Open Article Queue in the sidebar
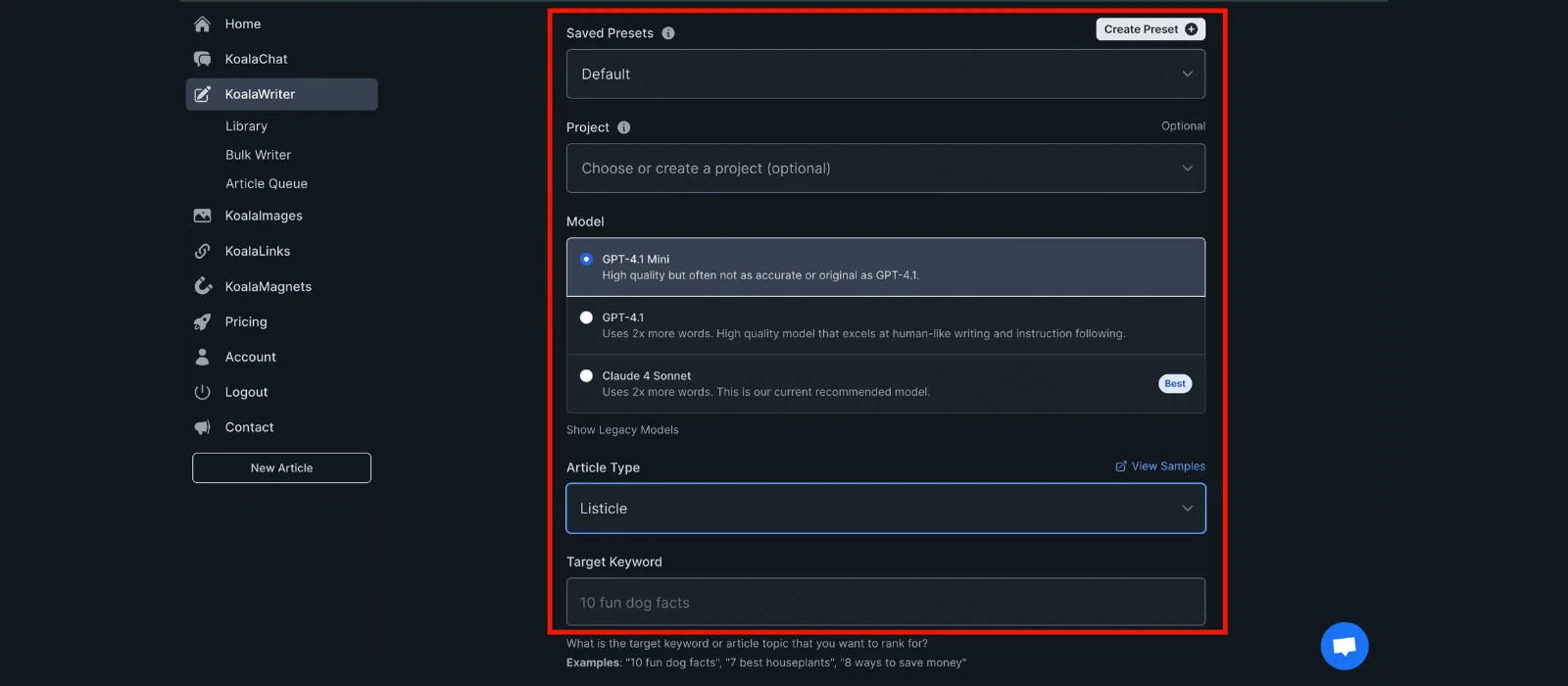 click(x=267, y=183)
